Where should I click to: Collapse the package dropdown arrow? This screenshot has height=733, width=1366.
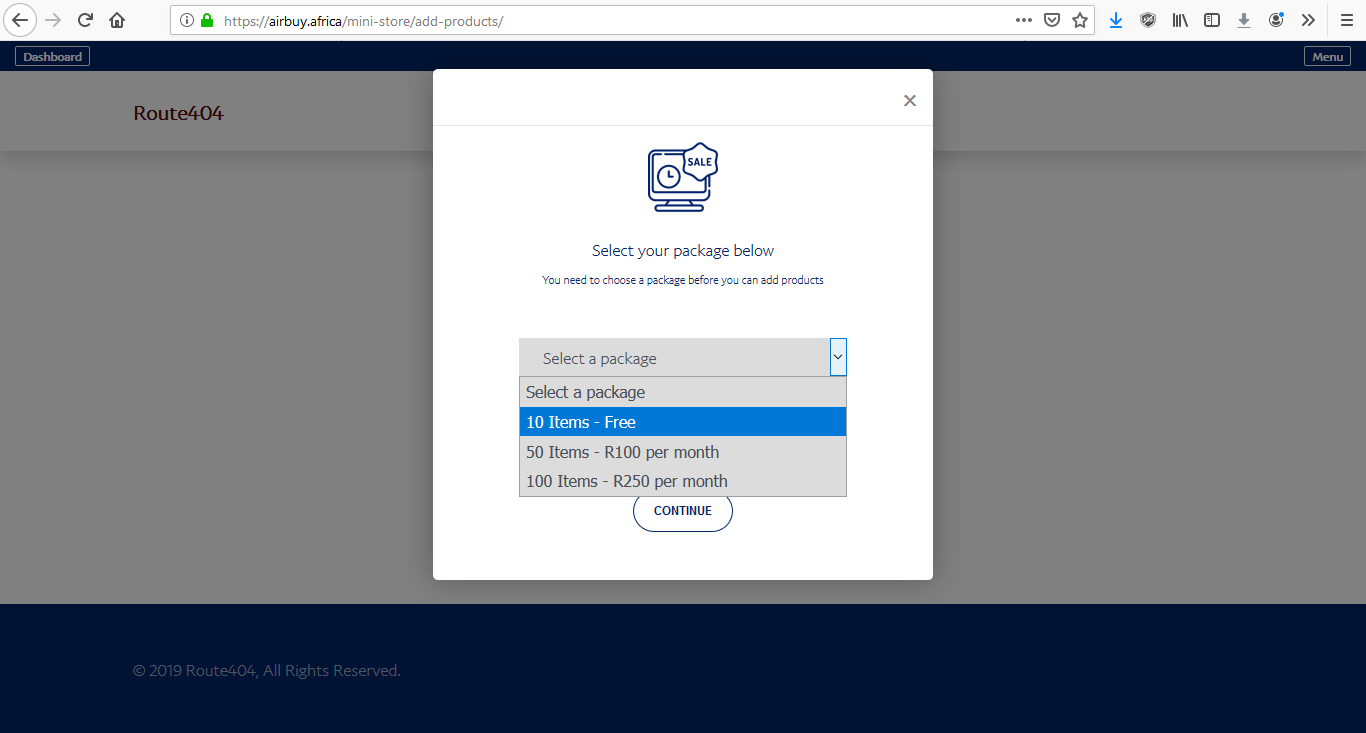coord(838,357)
